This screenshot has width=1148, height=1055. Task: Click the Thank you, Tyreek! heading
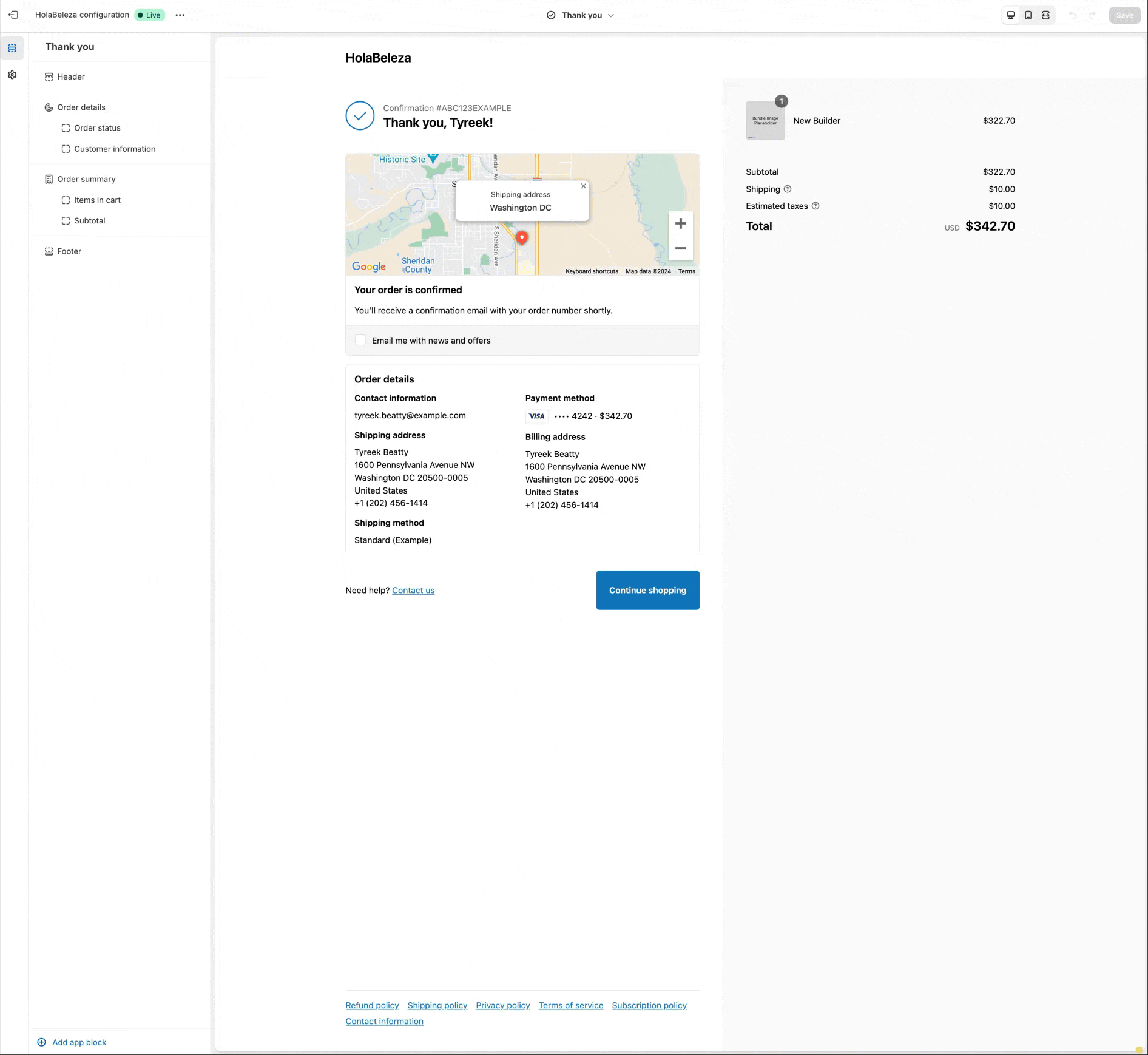tap(438, 123)
